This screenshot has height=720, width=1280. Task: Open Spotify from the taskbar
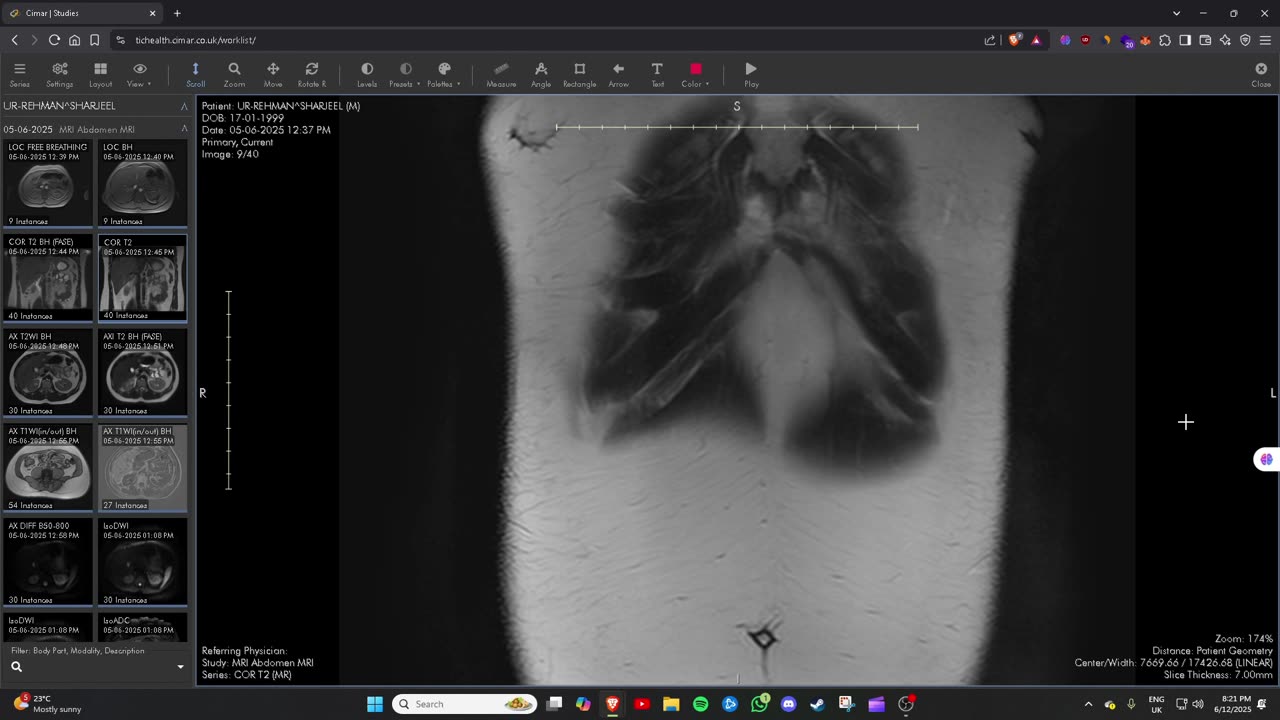(700, 704)
